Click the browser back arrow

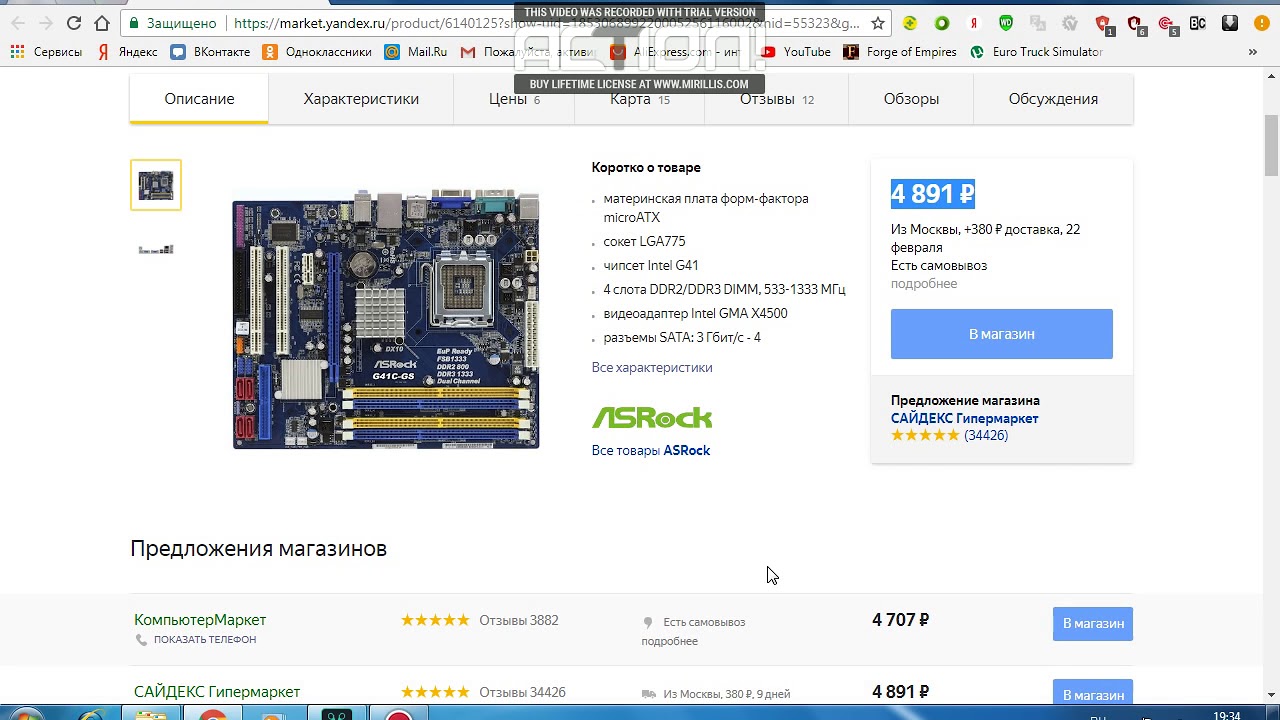(18, 23)
